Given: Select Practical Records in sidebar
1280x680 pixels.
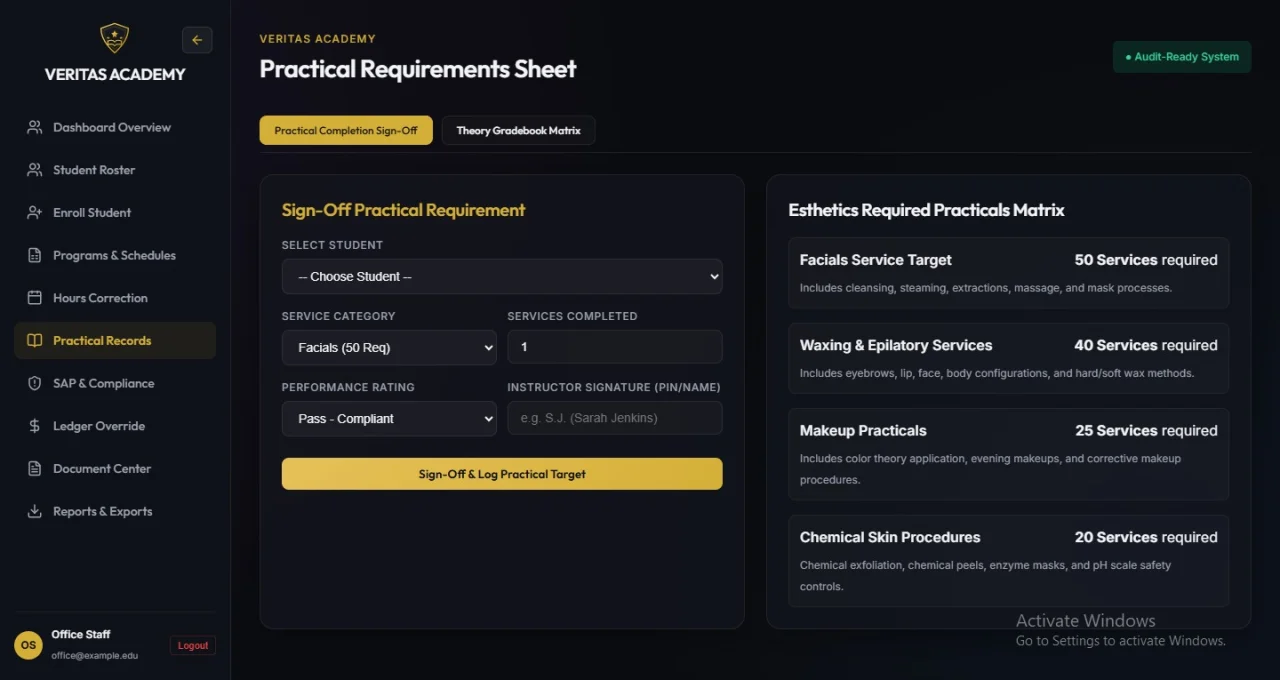Looking at the screenshot, I should coord(115,341).
